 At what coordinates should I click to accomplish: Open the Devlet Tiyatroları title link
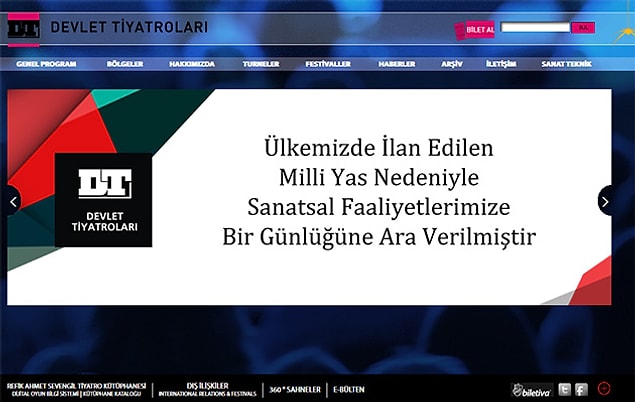129,27
